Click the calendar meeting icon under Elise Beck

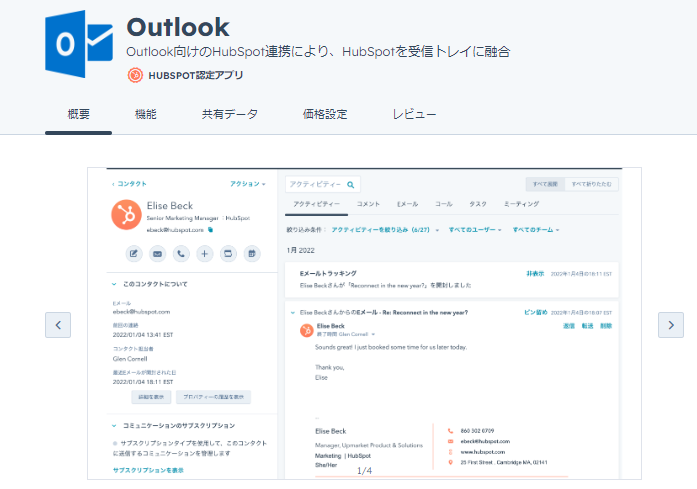click(252, 254)
